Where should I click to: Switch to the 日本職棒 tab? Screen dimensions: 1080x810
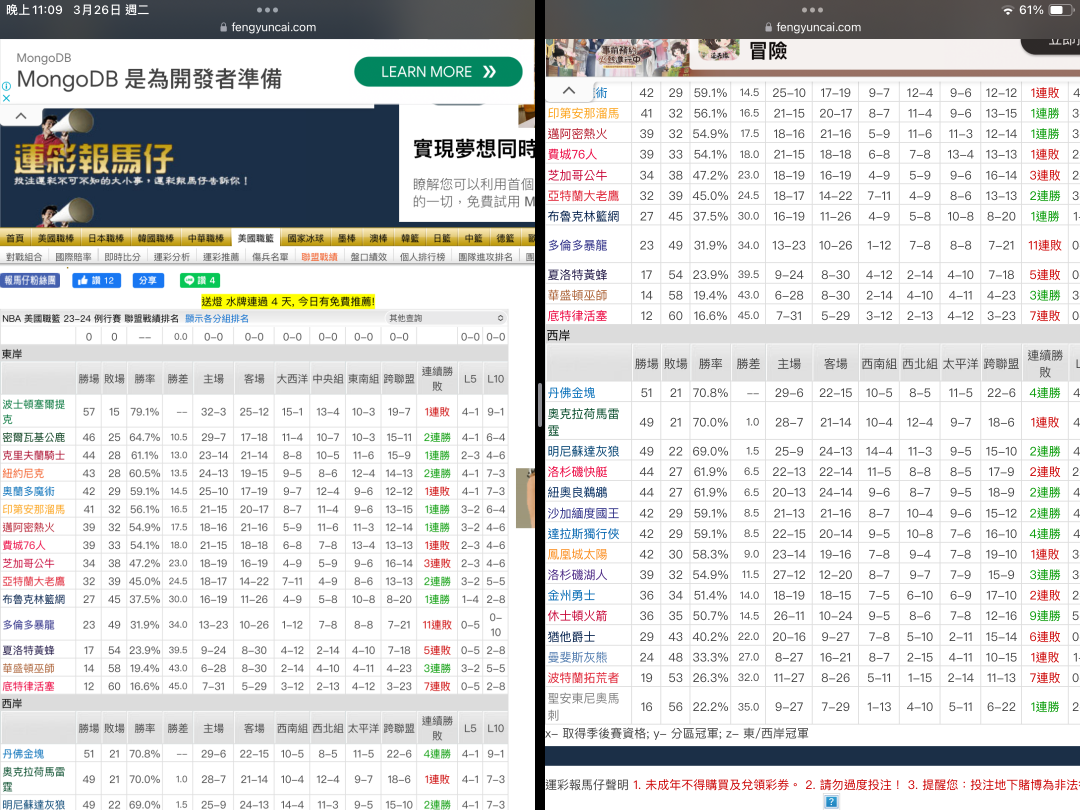click(x=106, y=238)
